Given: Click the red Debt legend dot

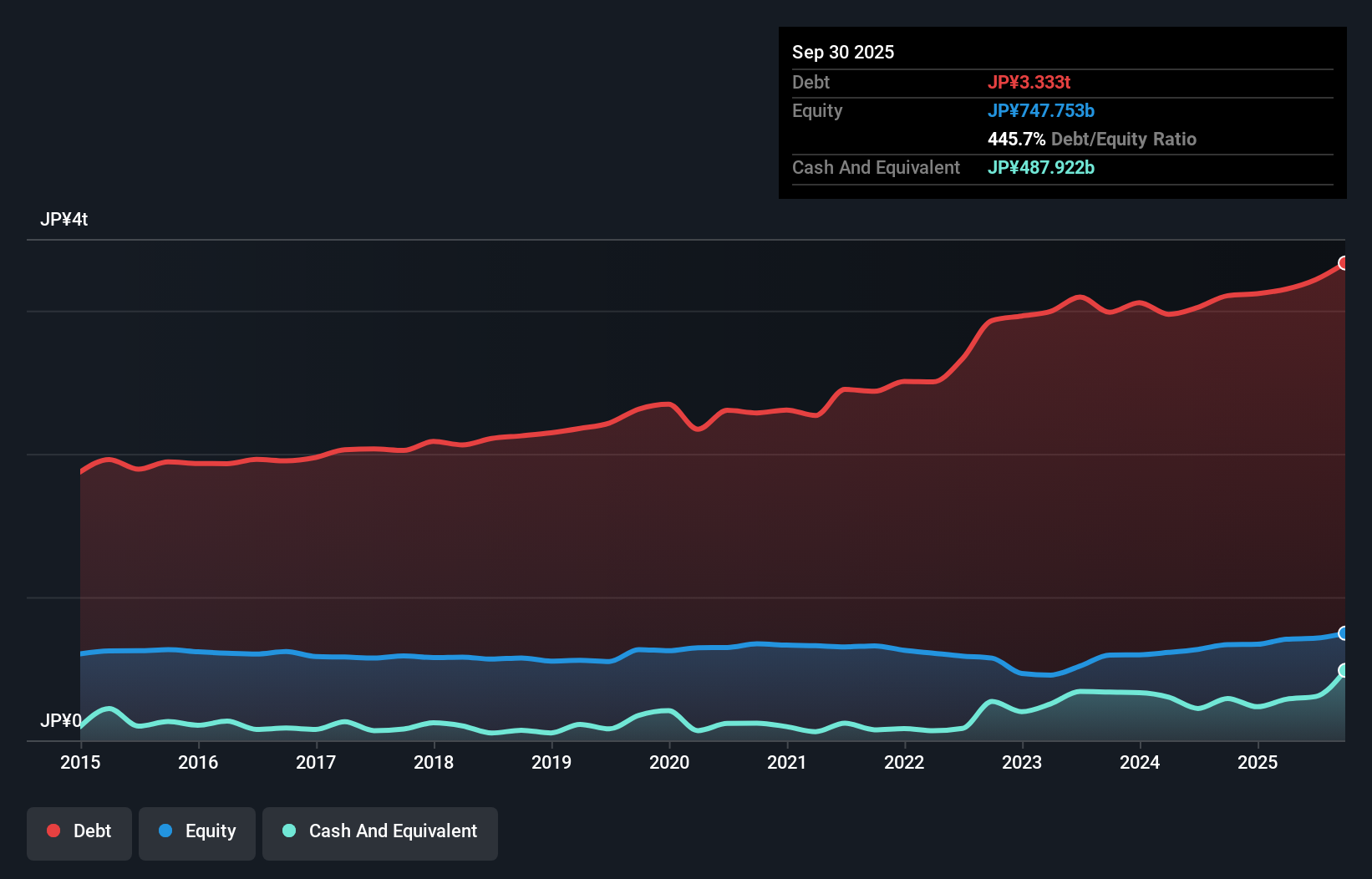Looking at the screenshot, I should [53, 831].
